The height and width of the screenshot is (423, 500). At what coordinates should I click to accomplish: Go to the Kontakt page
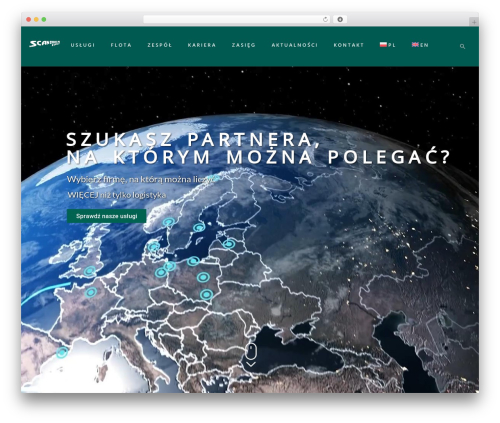click(349, 45)
